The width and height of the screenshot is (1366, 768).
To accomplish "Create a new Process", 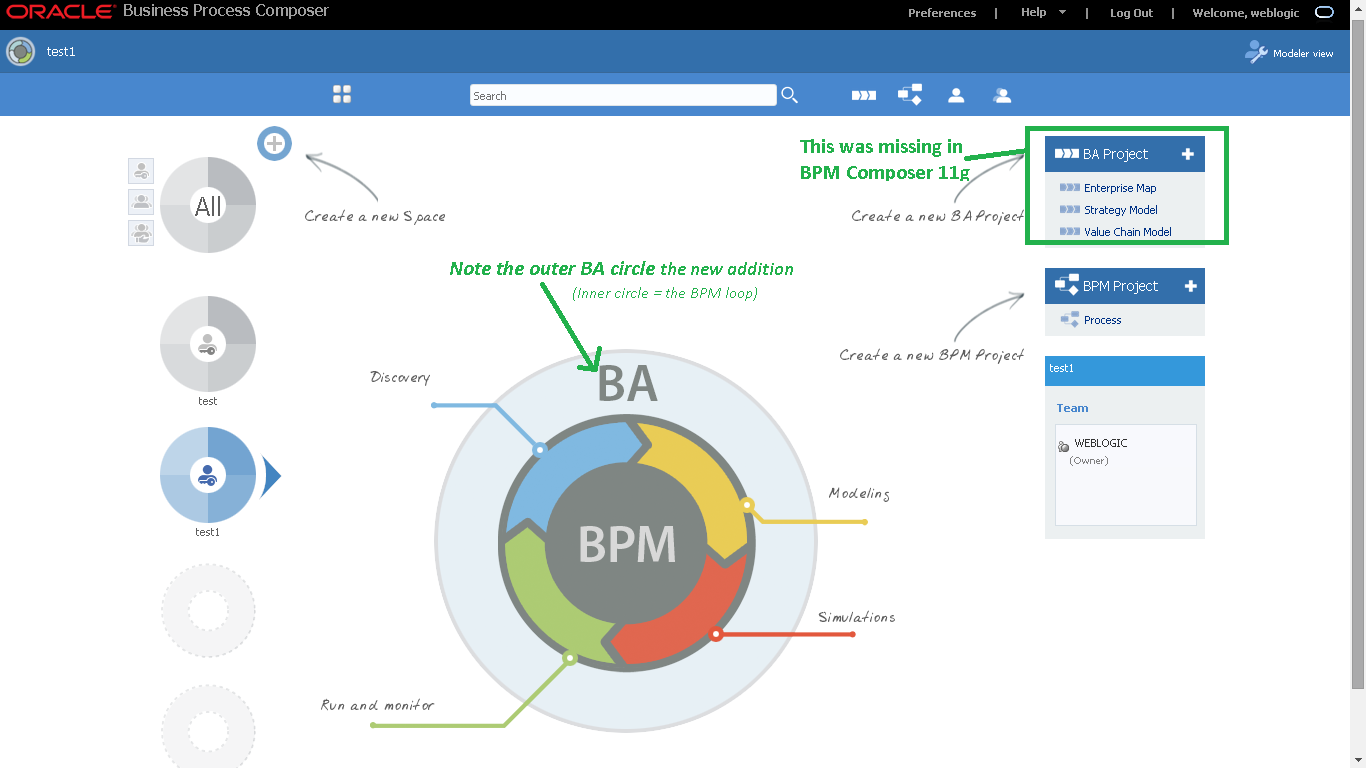I will click(x=1103, y=320).
